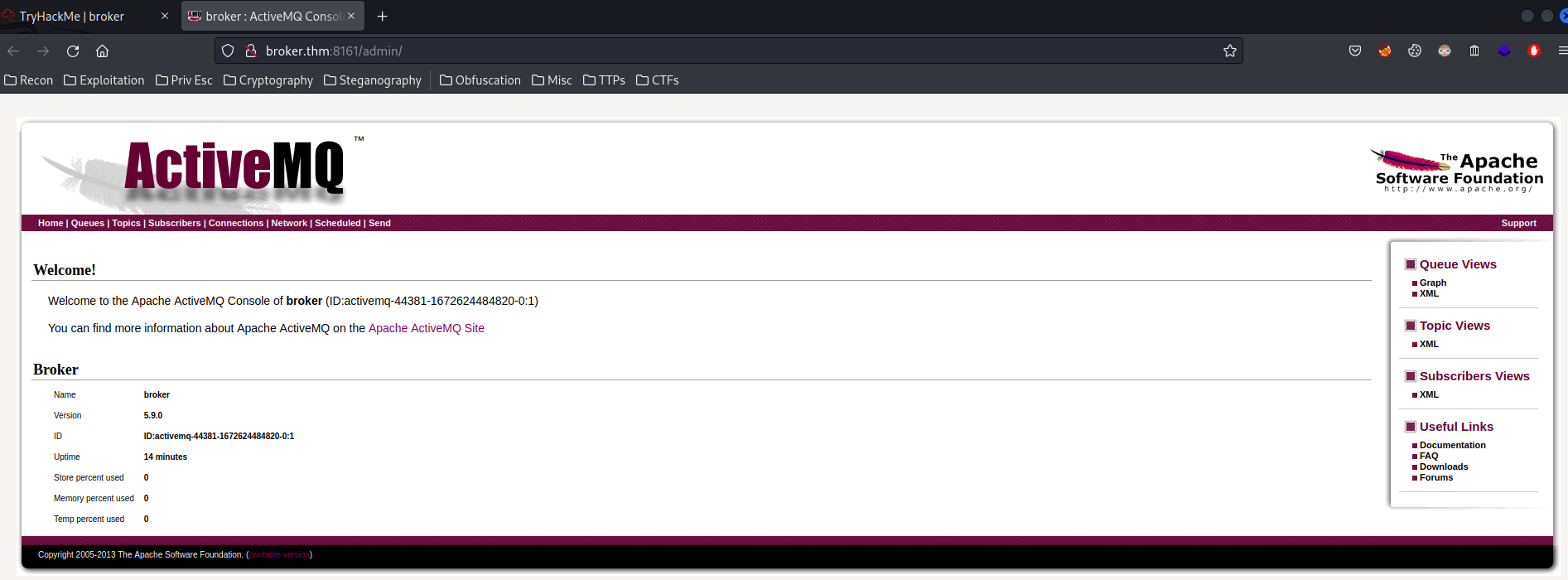Open the Forums useful link
Image resolution: width=1568 pixels, height=580 pixels.
tap(1436, 477)
